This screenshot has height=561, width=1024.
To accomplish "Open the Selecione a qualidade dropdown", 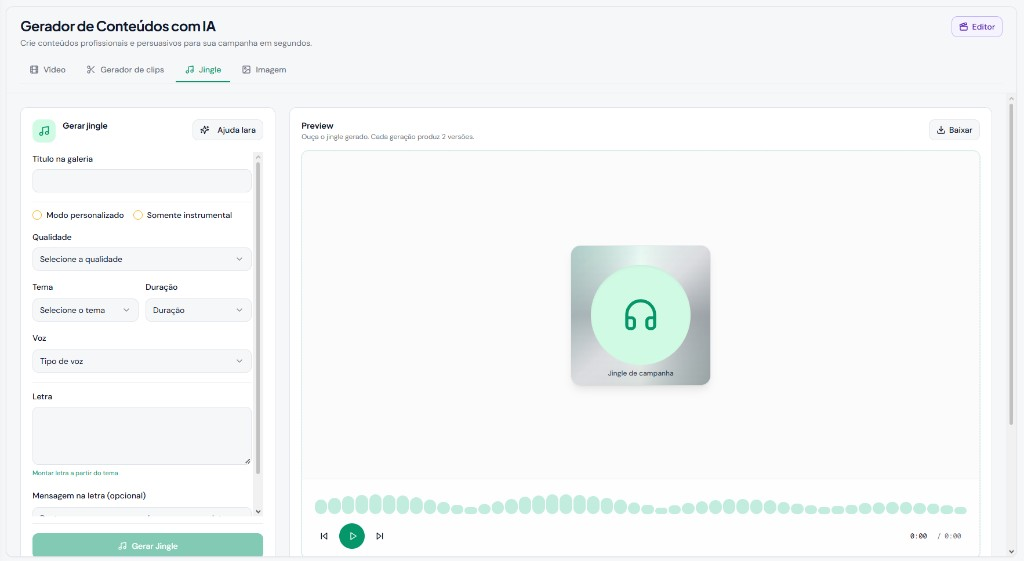I will click(142, 259).
